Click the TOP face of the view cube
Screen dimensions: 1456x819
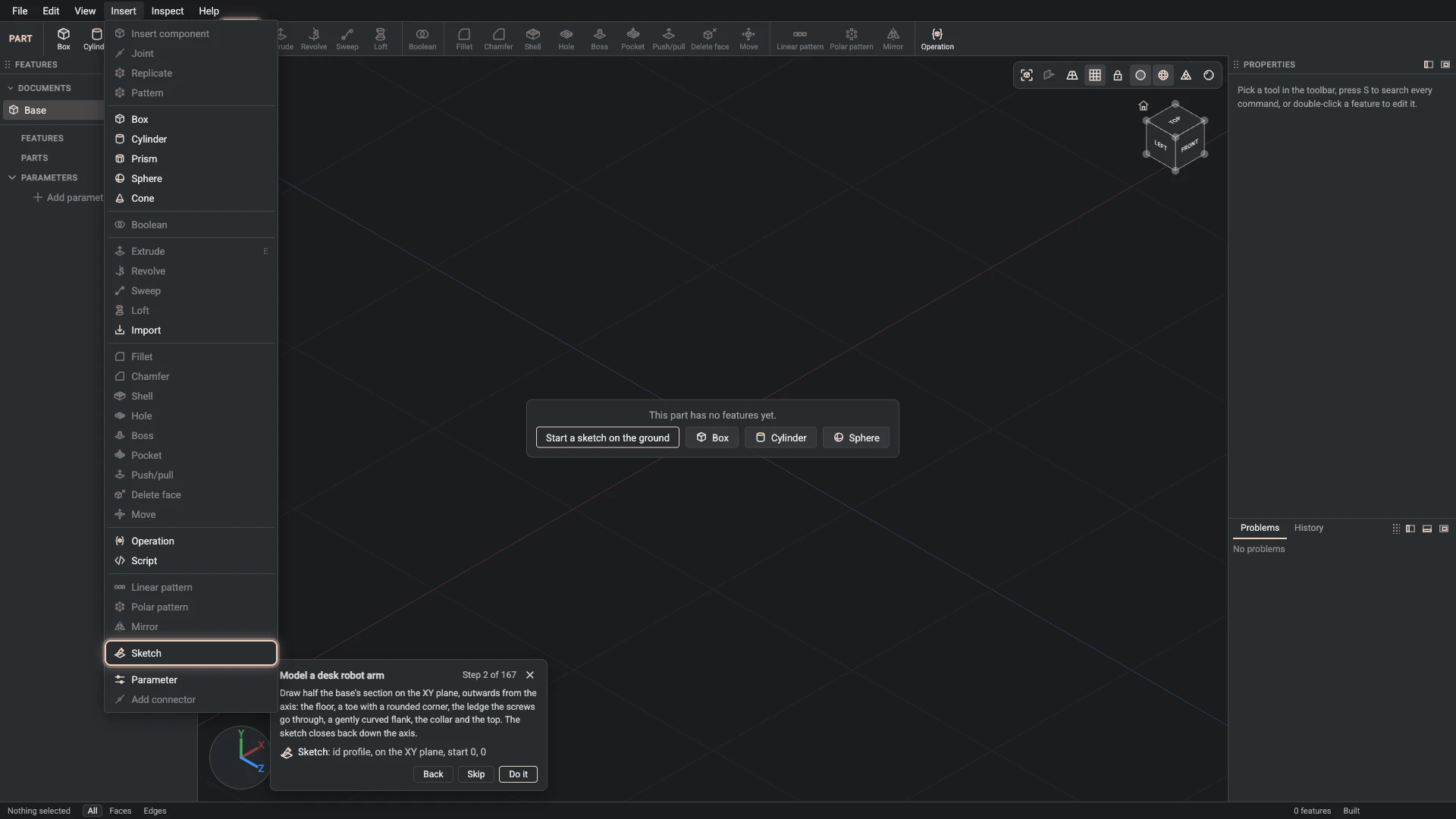coord(1175,121)
